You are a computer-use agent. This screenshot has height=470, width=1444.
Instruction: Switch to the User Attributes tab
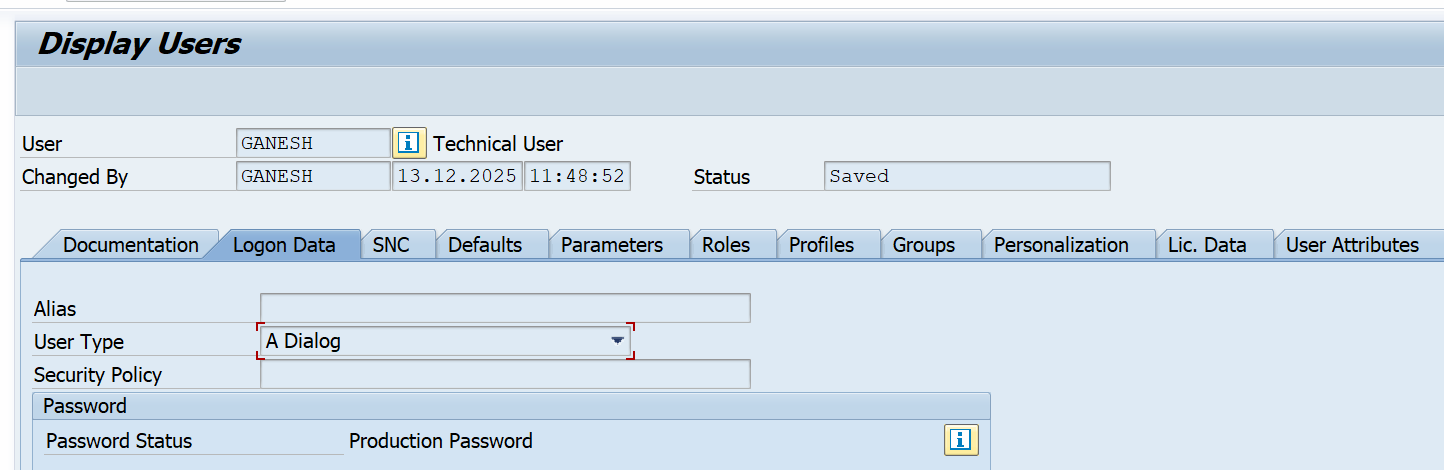tap(1352, 245)
